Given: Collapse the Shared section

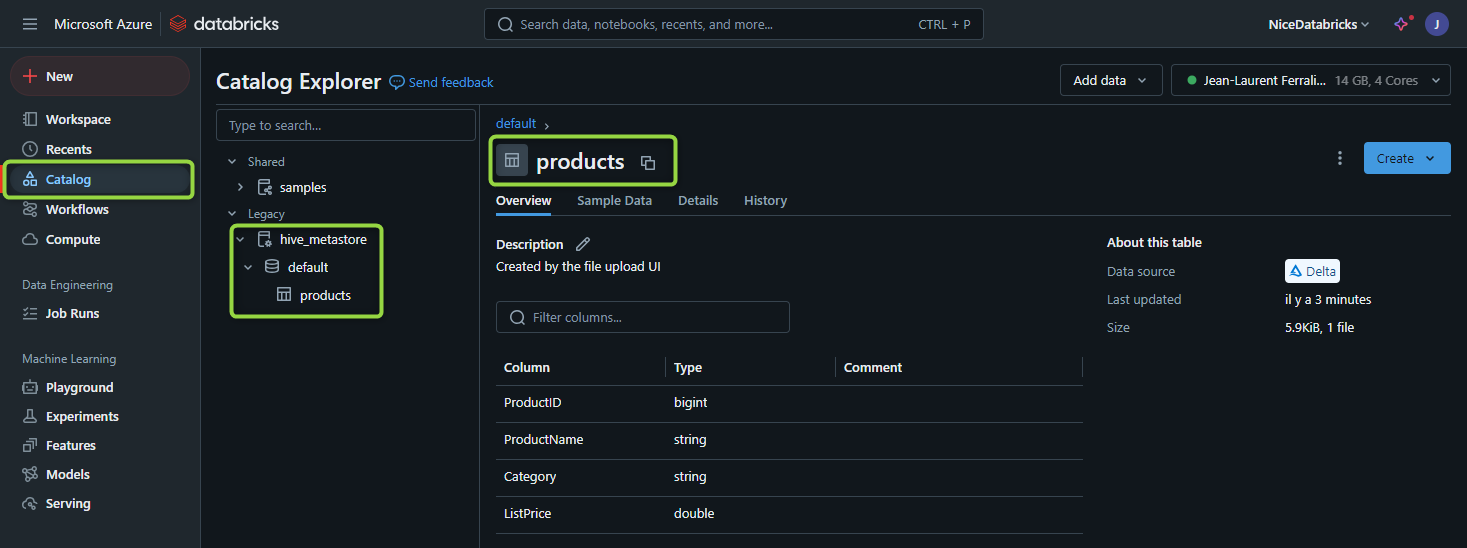Looking at the screenshot, I should (x=233, y=161).
